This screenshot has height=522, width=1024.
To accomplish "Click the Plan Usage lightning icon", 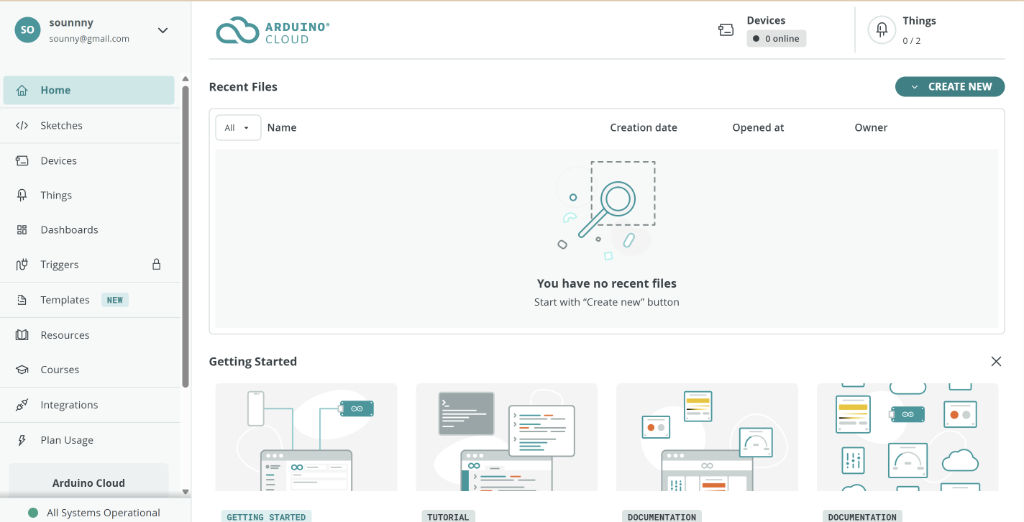I will point(22,440).
